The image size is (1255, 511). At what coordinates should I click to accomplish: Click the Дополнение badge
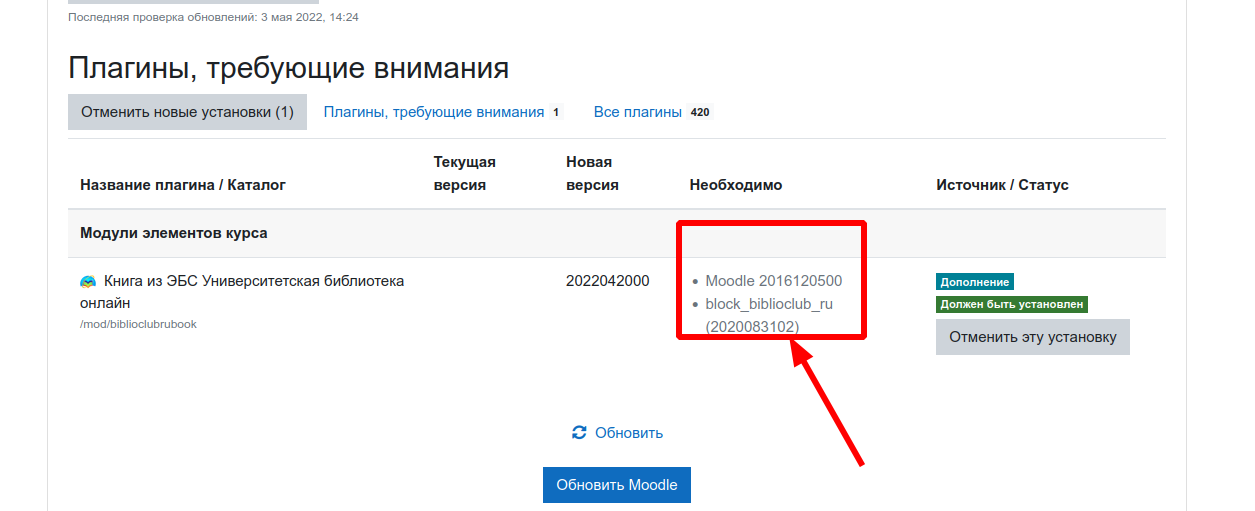pos(975,282)
